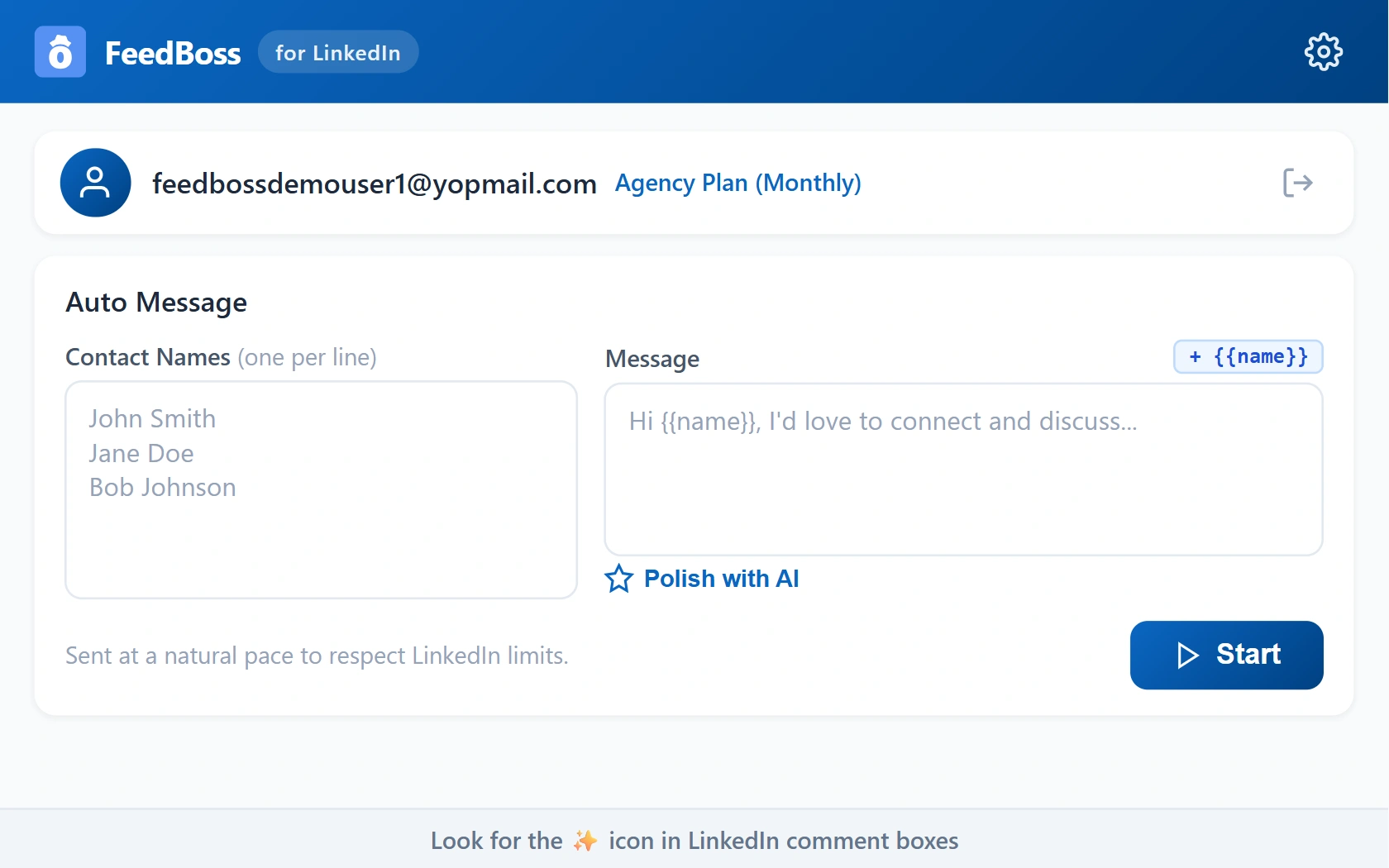Select the for LinkedIn badge
Screen dimensions: 1389x868
click(x=337, y=51)
